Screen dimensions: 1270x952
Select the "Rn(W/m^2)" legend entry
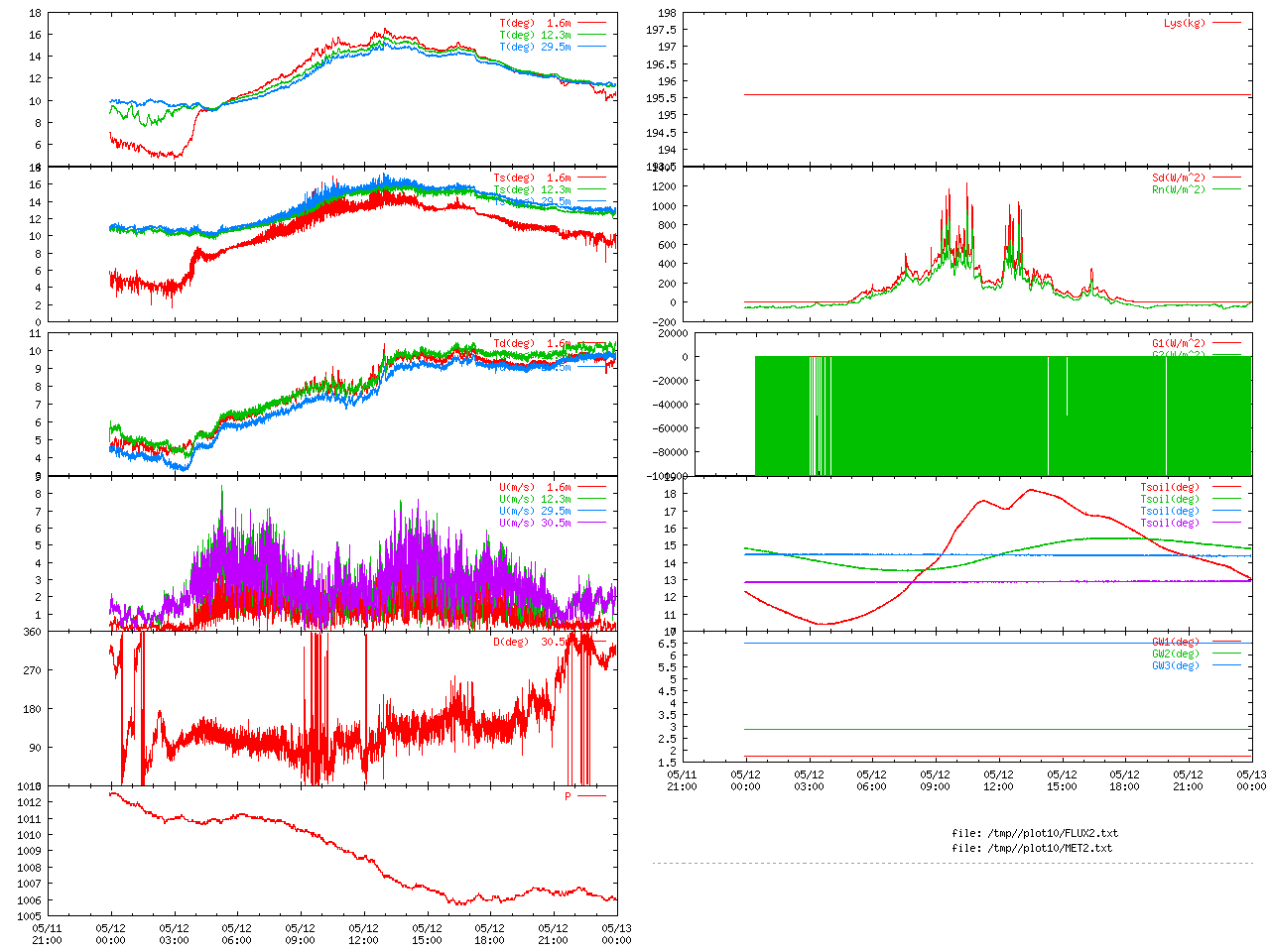pyautogui.click(x=1179, y=189)
